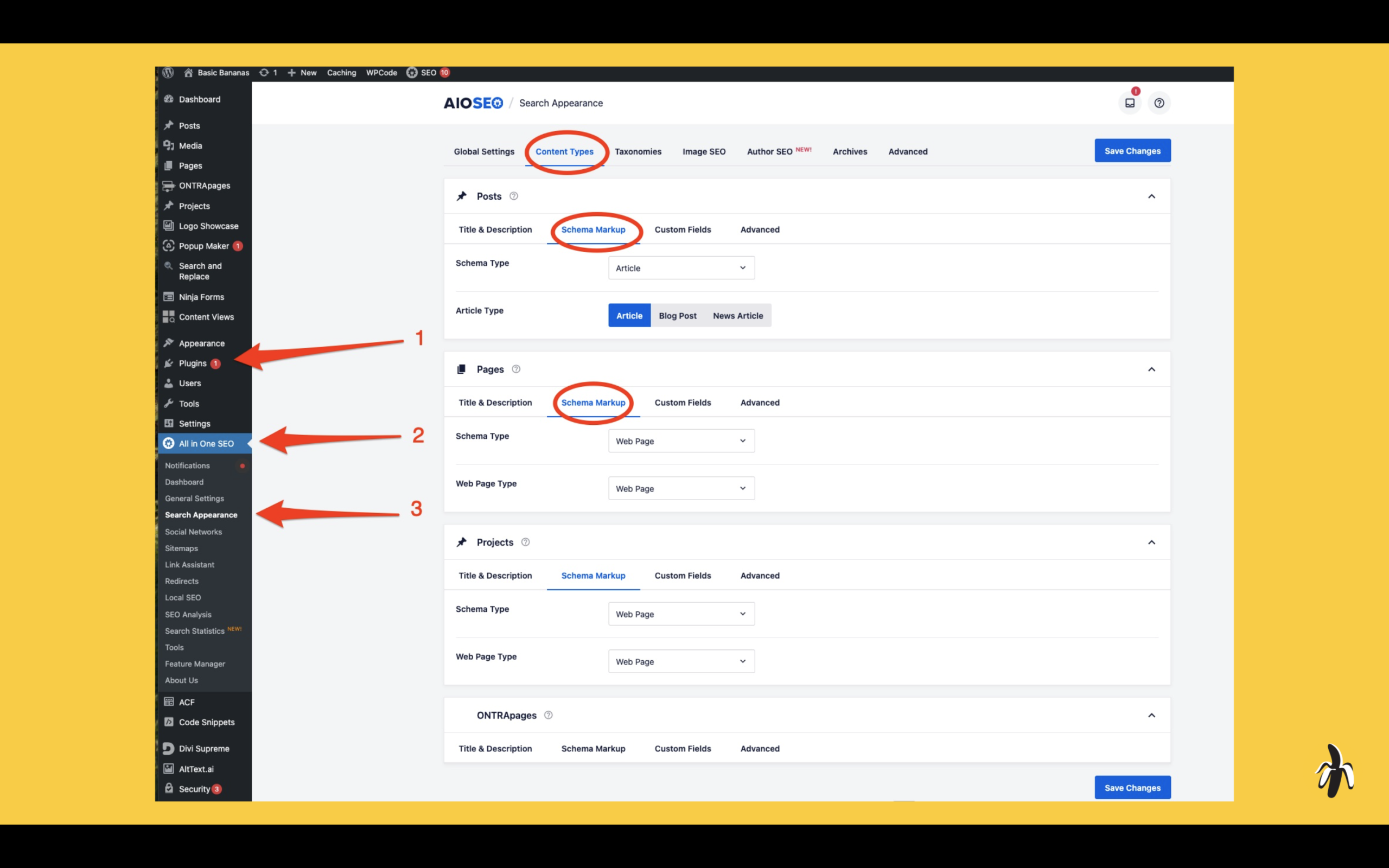This screenshot has width=1389, height=868.
Task: Open Posts Title & Description tab
Action: (495, 229)
